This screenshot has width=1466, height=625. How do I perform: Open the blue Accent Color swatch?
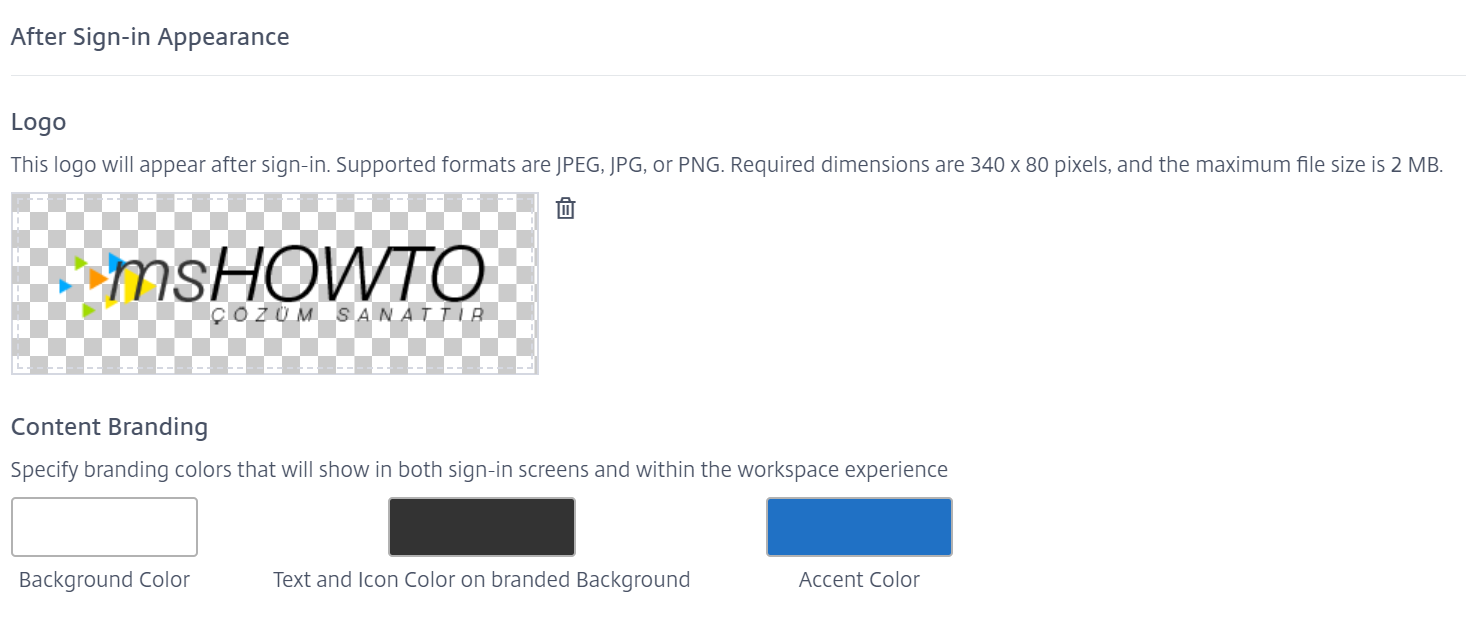859,527
